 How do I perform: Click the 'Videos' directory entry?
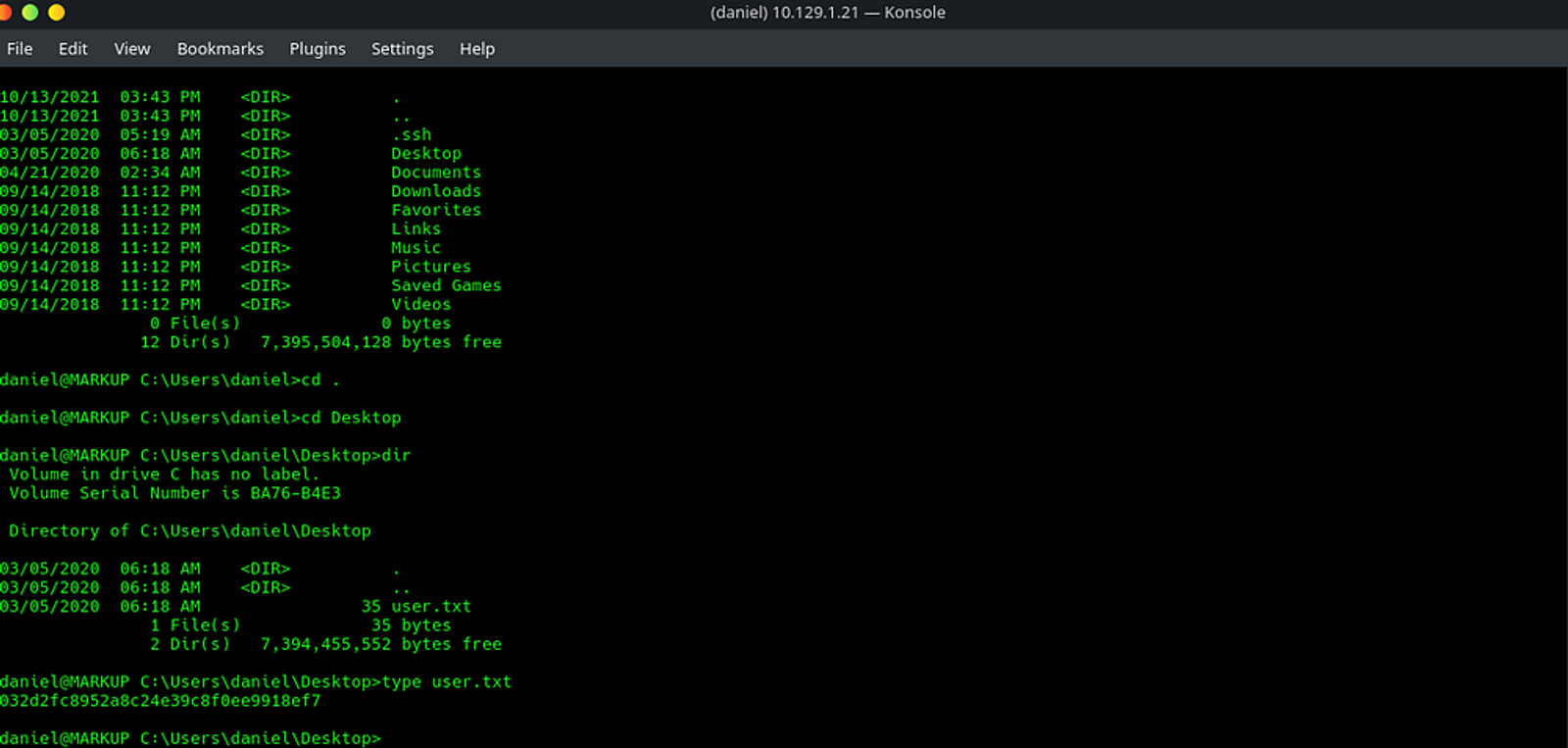coord(421,304)
